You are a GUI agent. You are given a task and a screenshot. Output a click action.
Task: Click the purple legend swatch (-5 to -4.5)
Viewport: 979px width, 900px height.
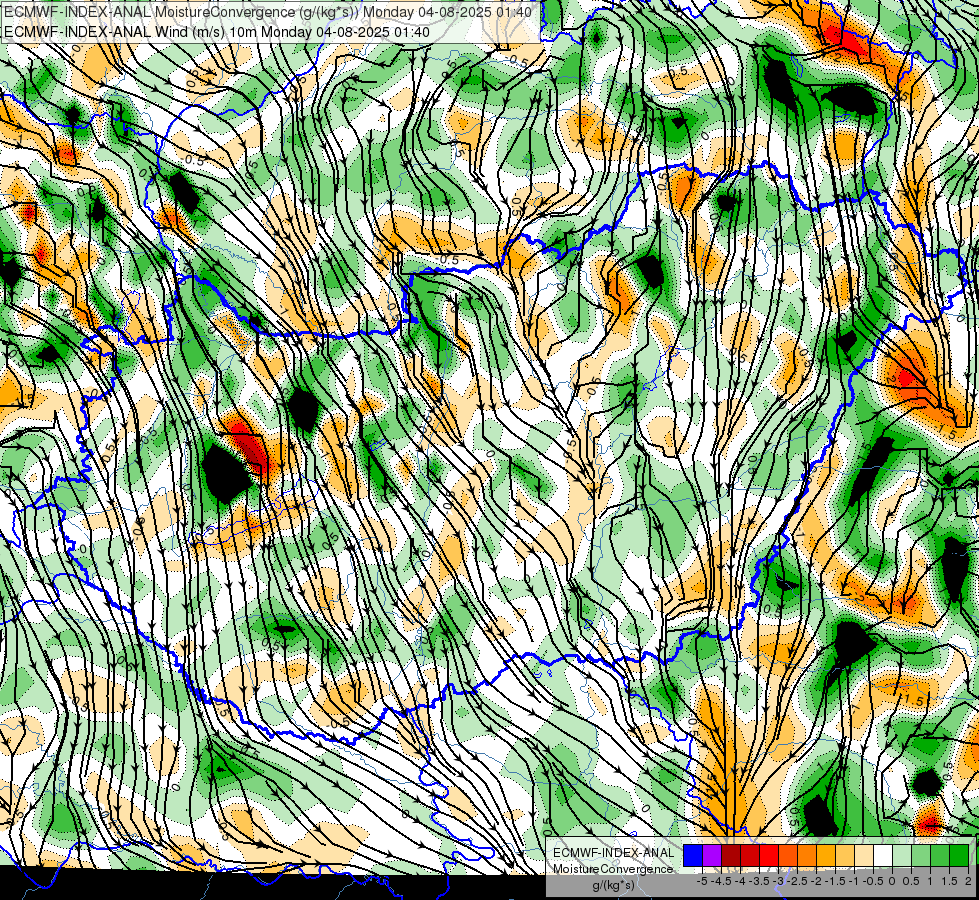click(712, 856)
